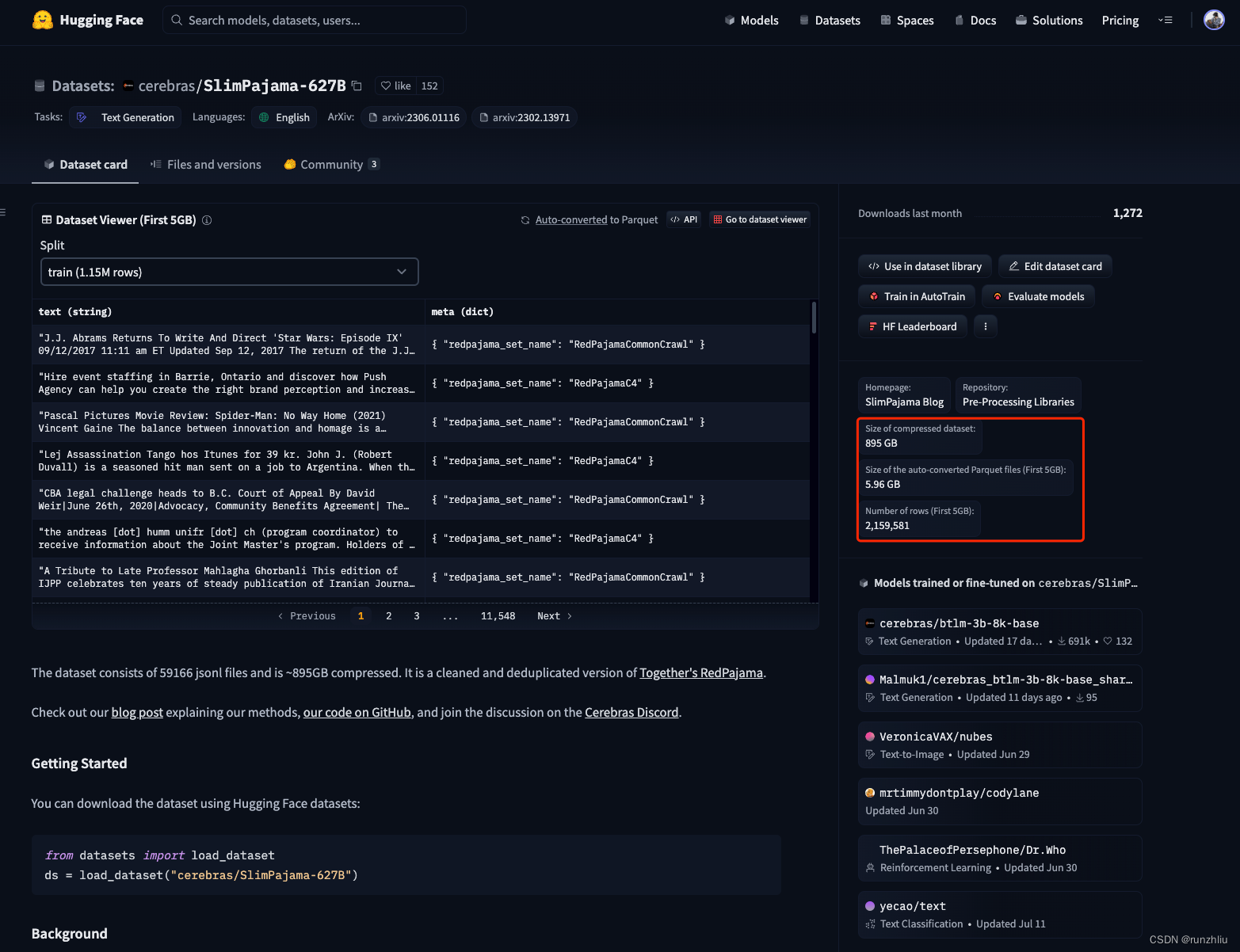Expand the Split train dropdown
Image resolution: width=1240 pixels, height=952 pixels.
point(229,272)
